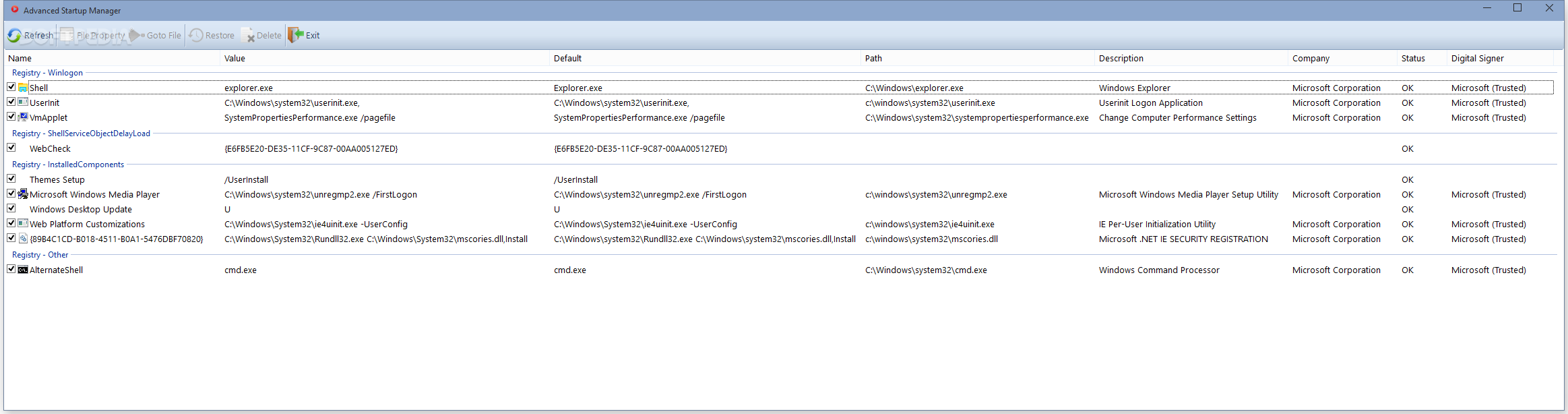Click the Advanced Startup Manager title icon

tap(15, 9)
